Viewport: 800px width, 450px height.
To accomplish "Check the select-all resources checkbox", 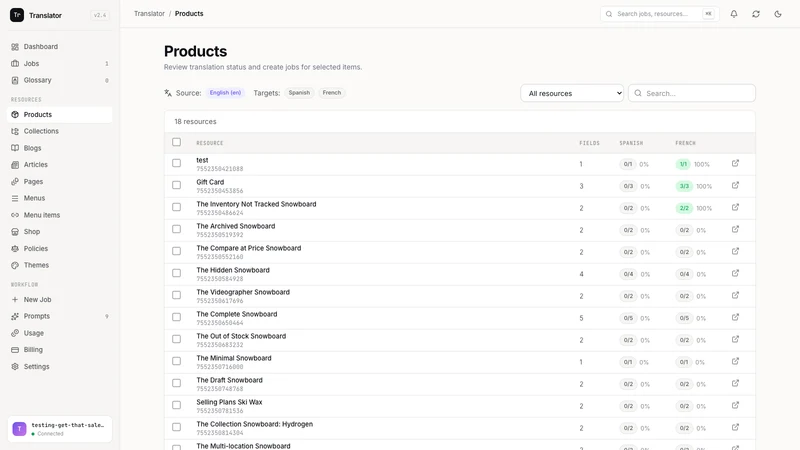I will tap(177, 142).
